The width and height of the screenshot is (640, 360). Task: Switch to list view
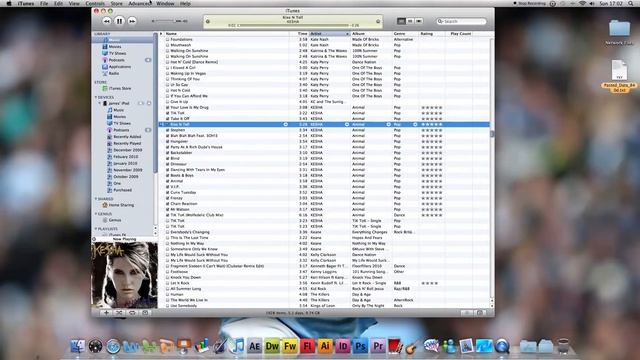pyautogui.click(x=401, y=21)
